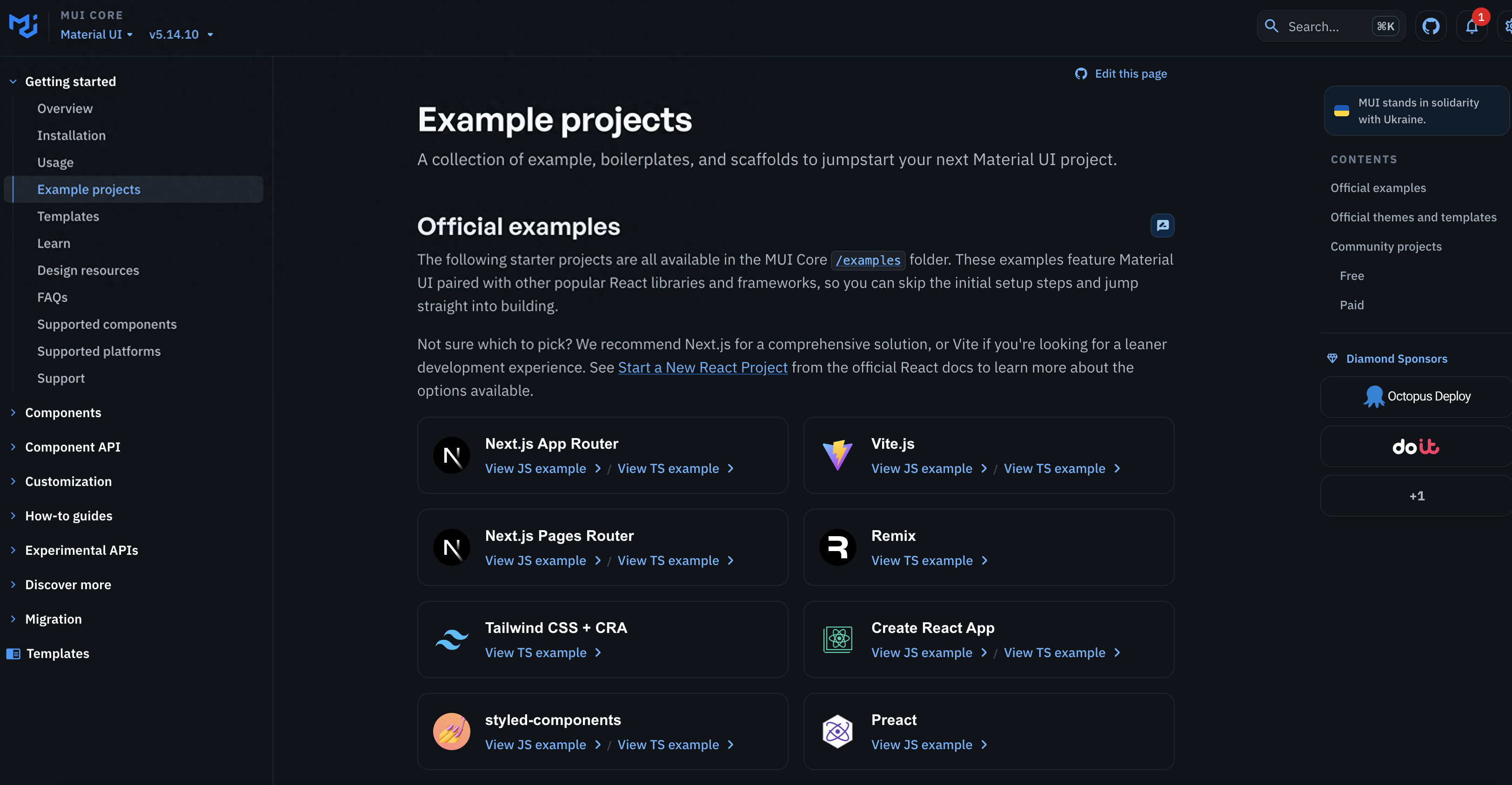Click the Next.js App Router logo
The image size is (1512, 785).
point(451,455)
